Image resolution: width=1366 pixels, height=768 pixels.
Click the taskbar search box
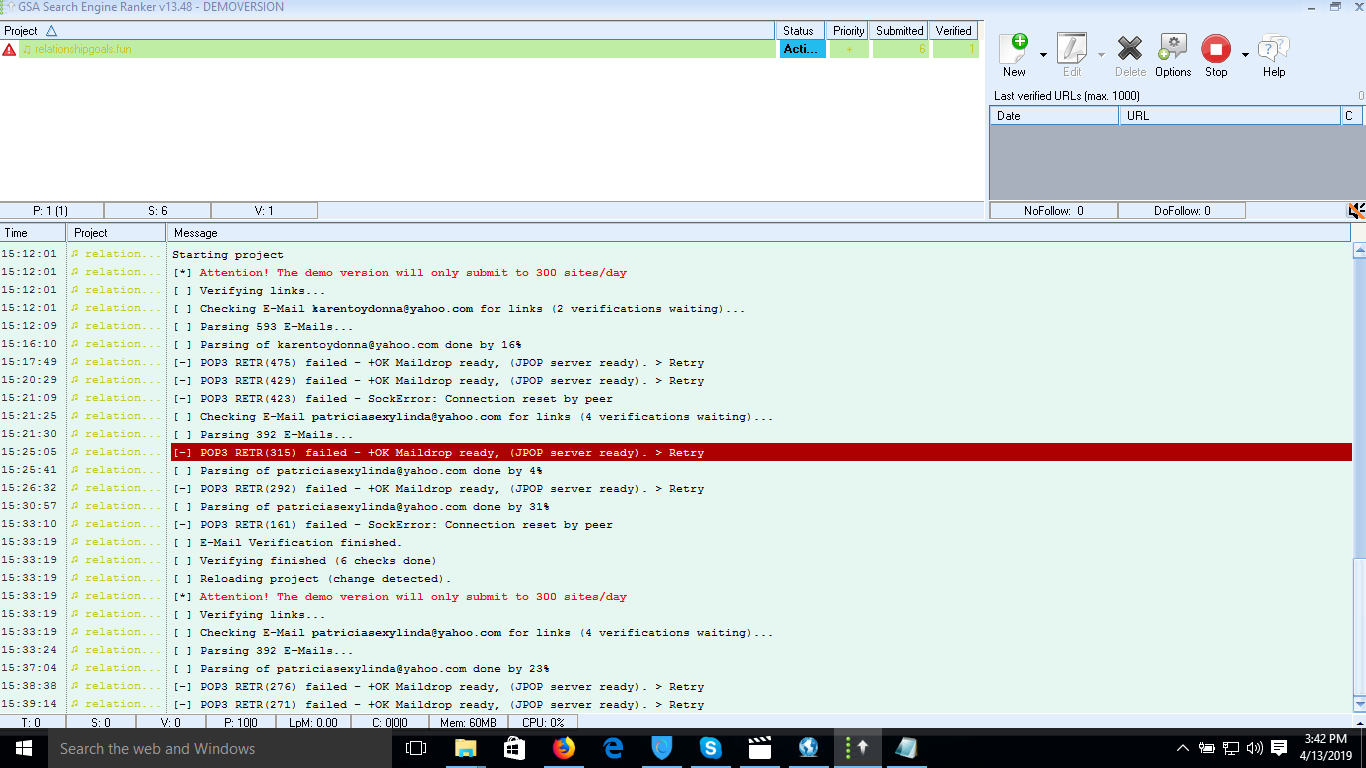[x=220, y=748]
